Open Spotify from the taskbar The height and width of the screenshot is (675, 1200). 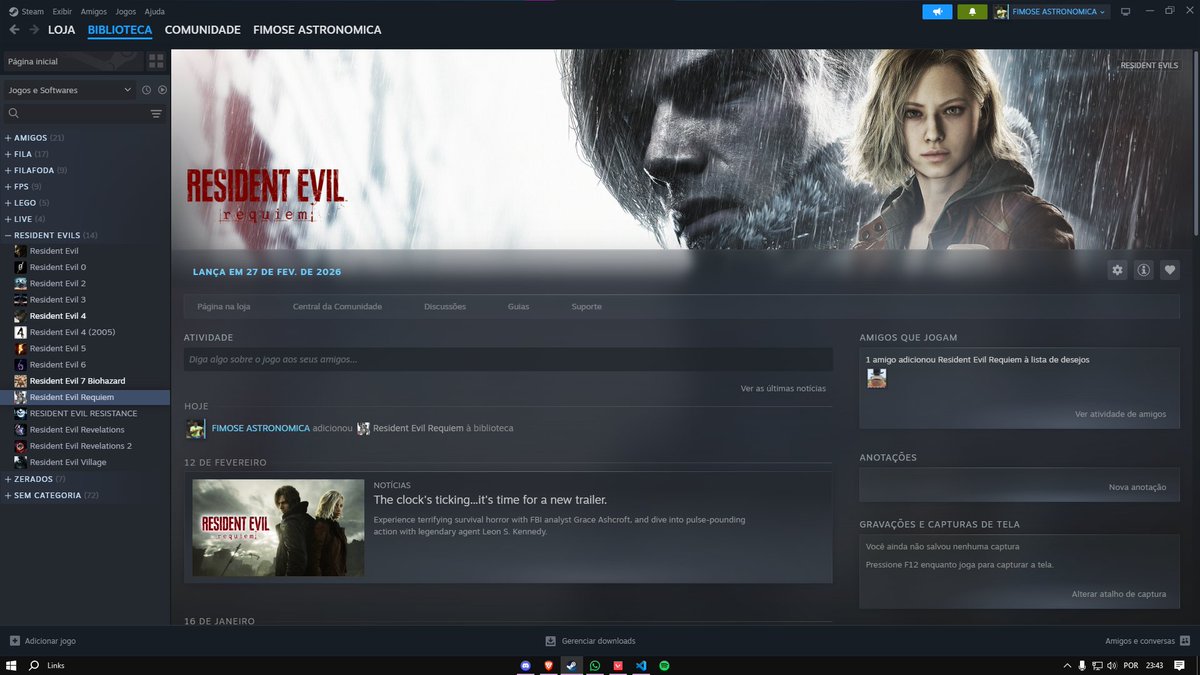tap(665, 665)
